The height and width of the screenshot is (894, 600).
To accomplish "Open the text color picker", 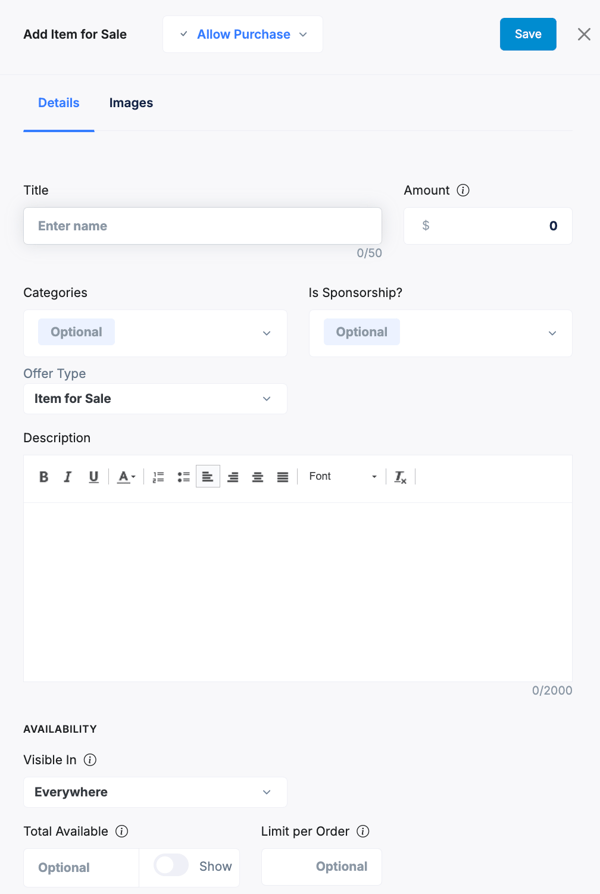I will coord(126,477).
